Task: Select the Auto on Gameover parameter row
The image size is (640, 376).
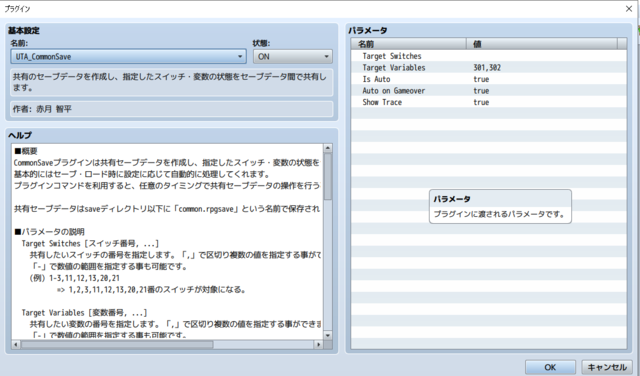Action: [489, 90]
